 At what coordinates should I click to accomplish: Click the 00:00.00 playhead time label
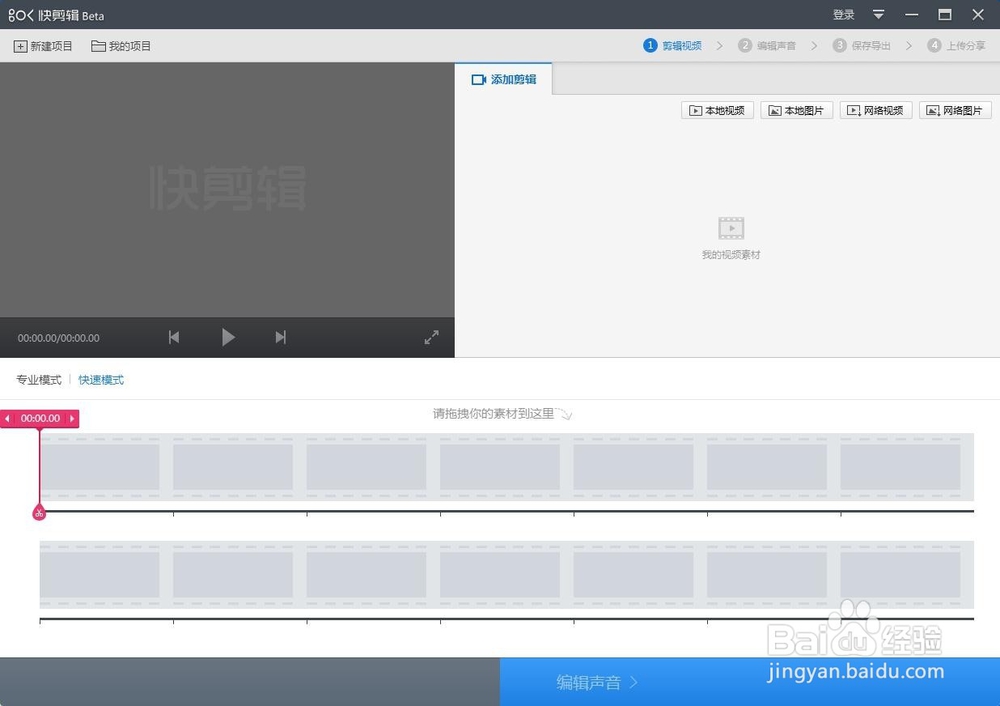pyautogui.click(x=40, y=418)
